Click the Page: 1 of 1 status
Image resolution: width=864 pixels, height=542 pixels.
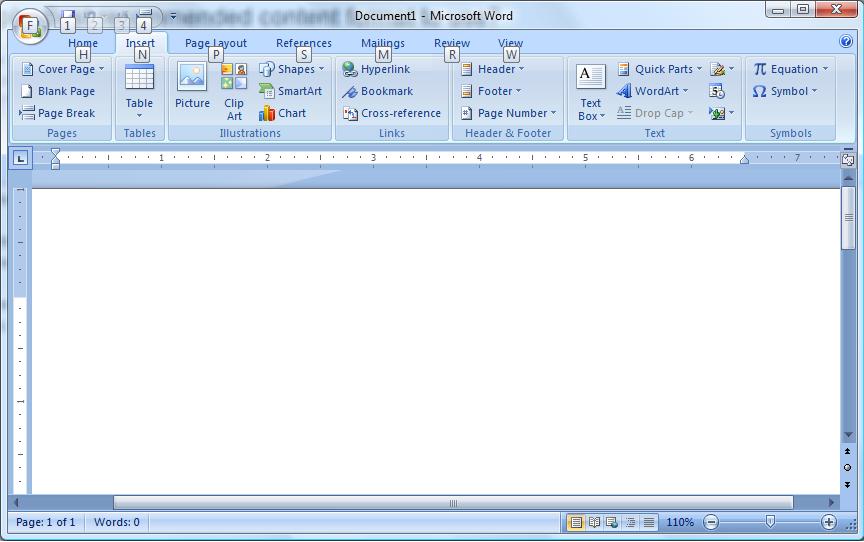pos(46,522)
